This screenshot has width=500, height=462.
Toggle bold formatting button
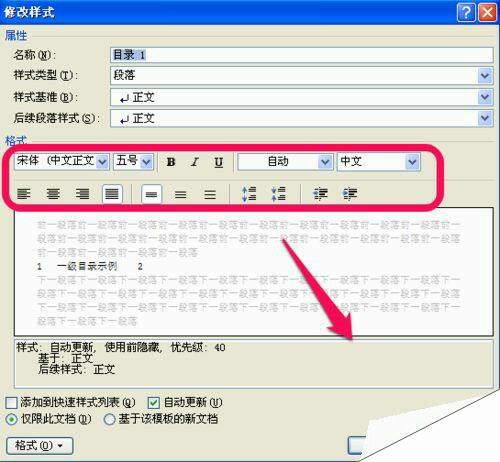[171, 162]
